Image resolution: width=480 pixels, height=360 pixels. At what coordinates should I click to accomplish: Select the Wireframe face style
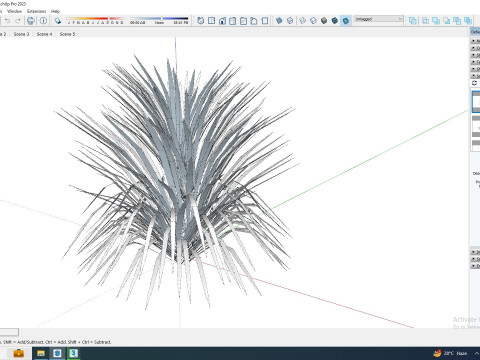(302, 21)
